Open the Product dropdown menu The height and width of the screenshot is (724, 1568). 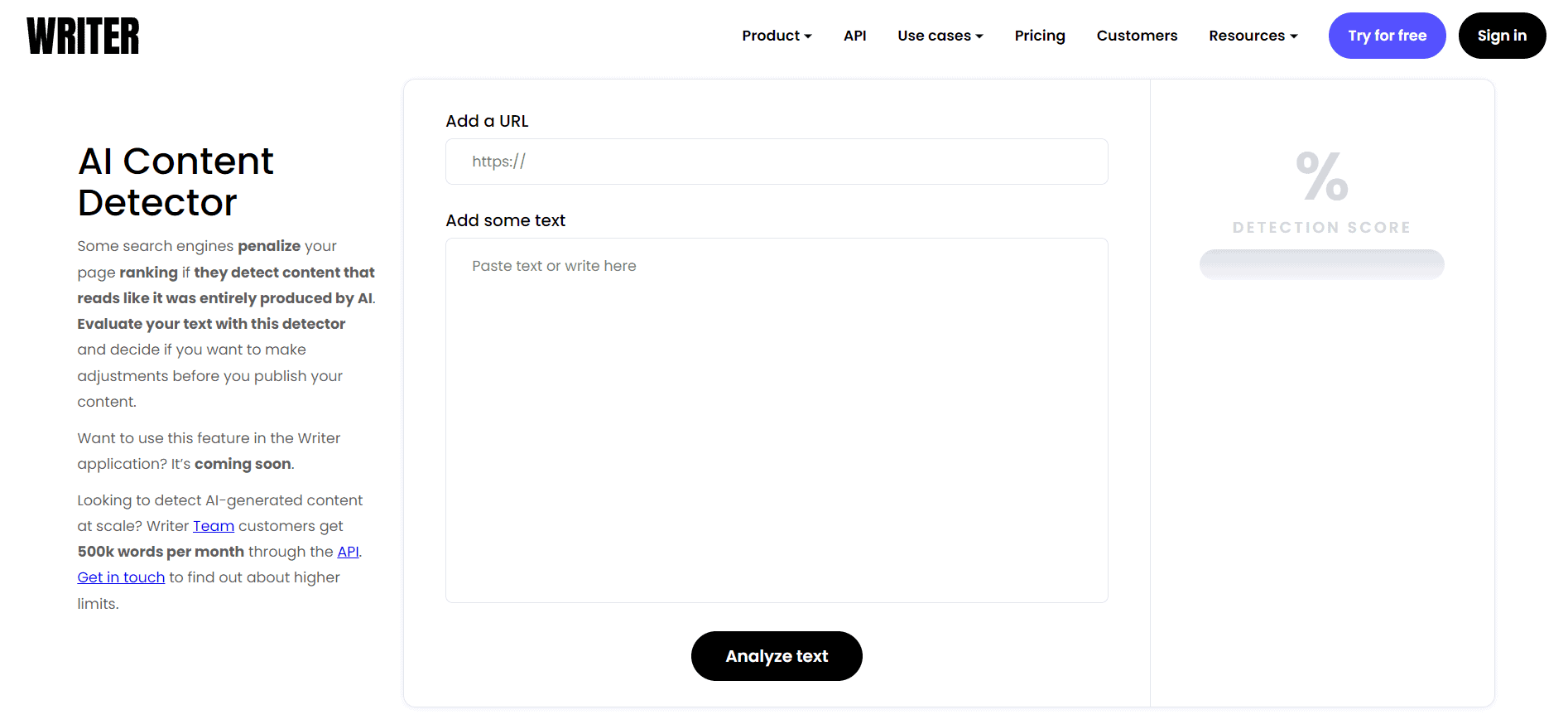777,36
